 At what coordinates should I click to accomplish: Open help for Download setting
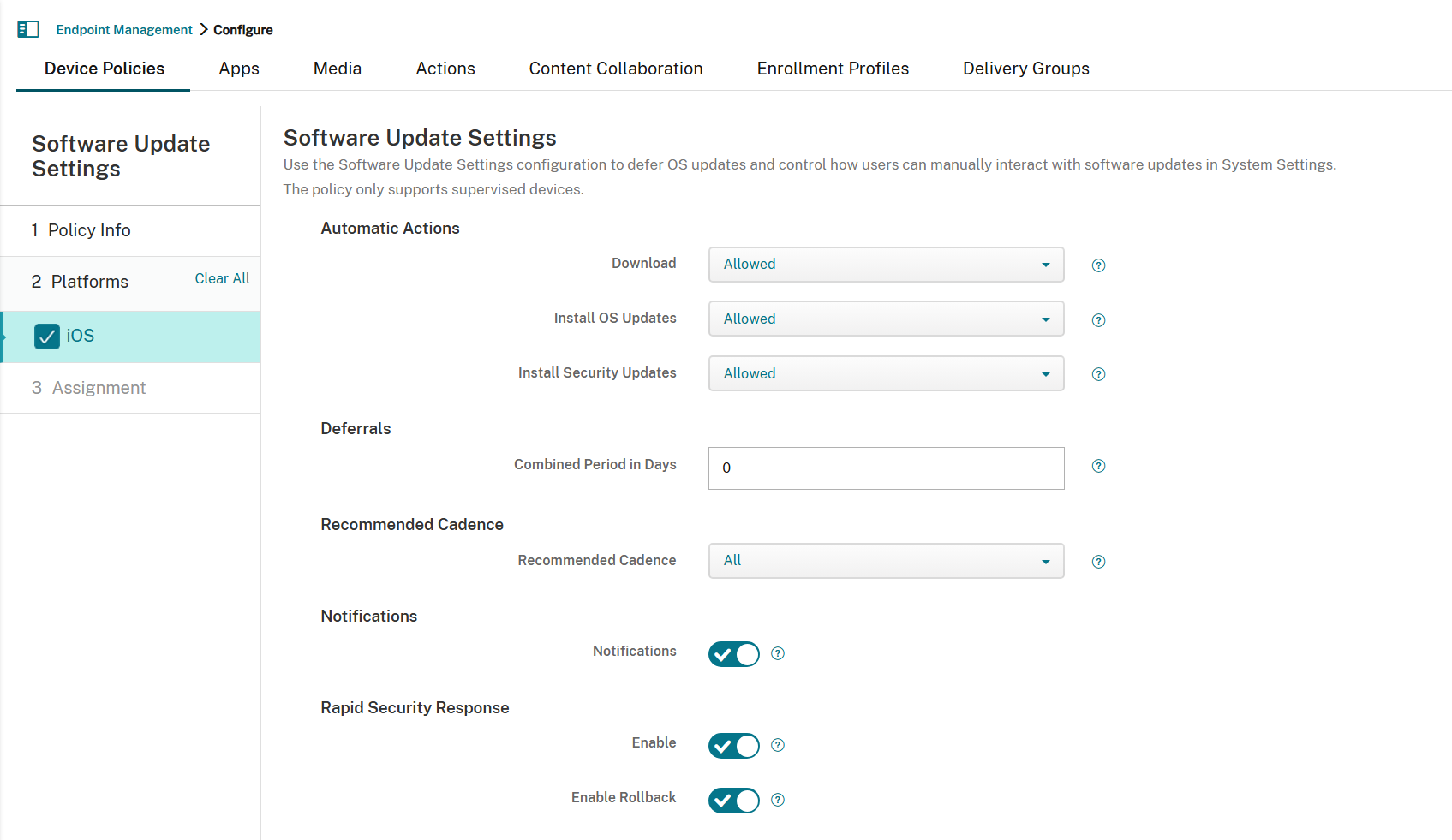(x=1098, y=265)
